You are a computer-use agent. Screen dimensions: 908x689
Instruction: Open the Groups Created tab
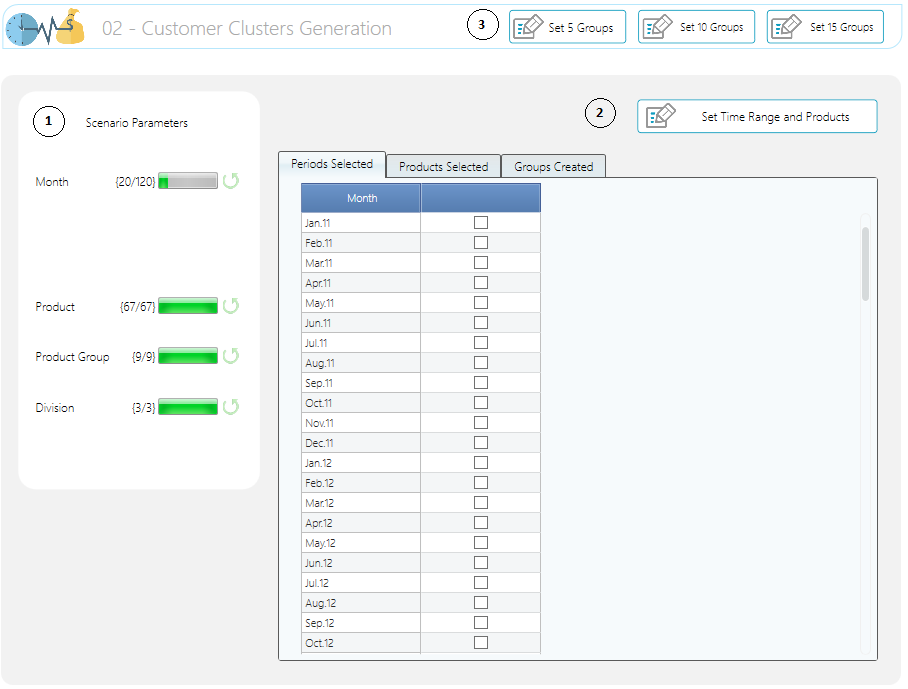click(x=553, y=167)
